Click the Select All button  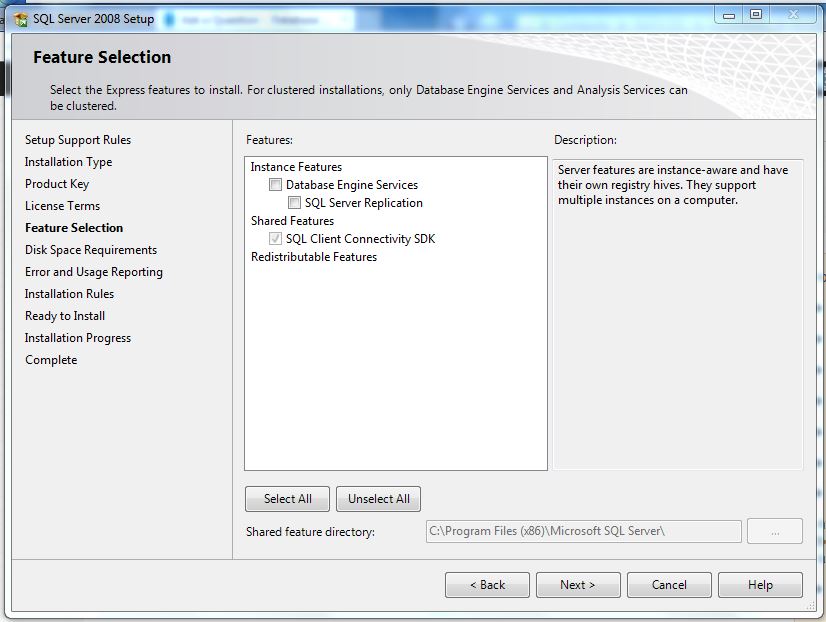click(x=287, y=499)
